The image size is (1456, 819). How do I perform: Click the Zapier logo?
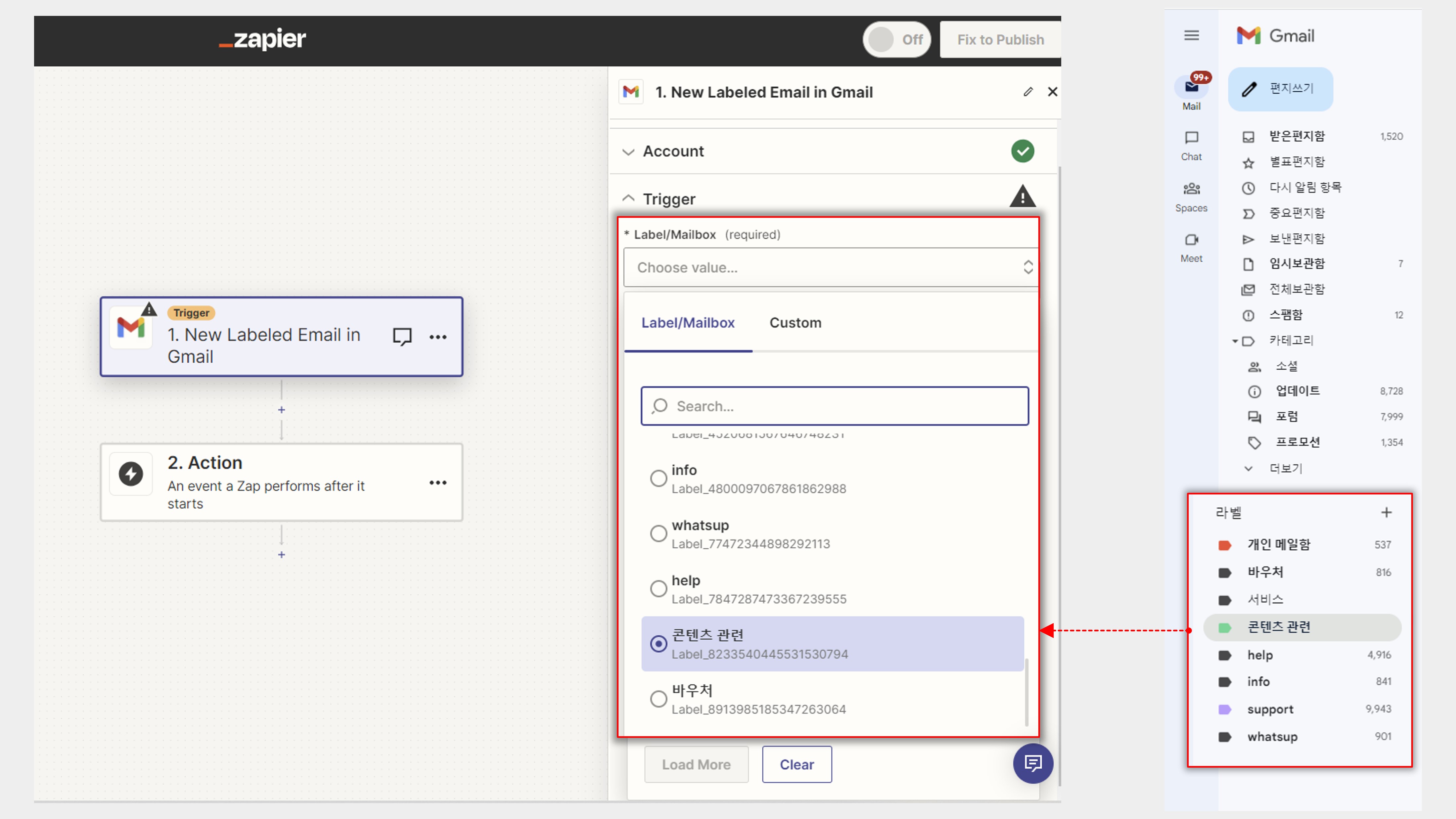click(263, 38)
